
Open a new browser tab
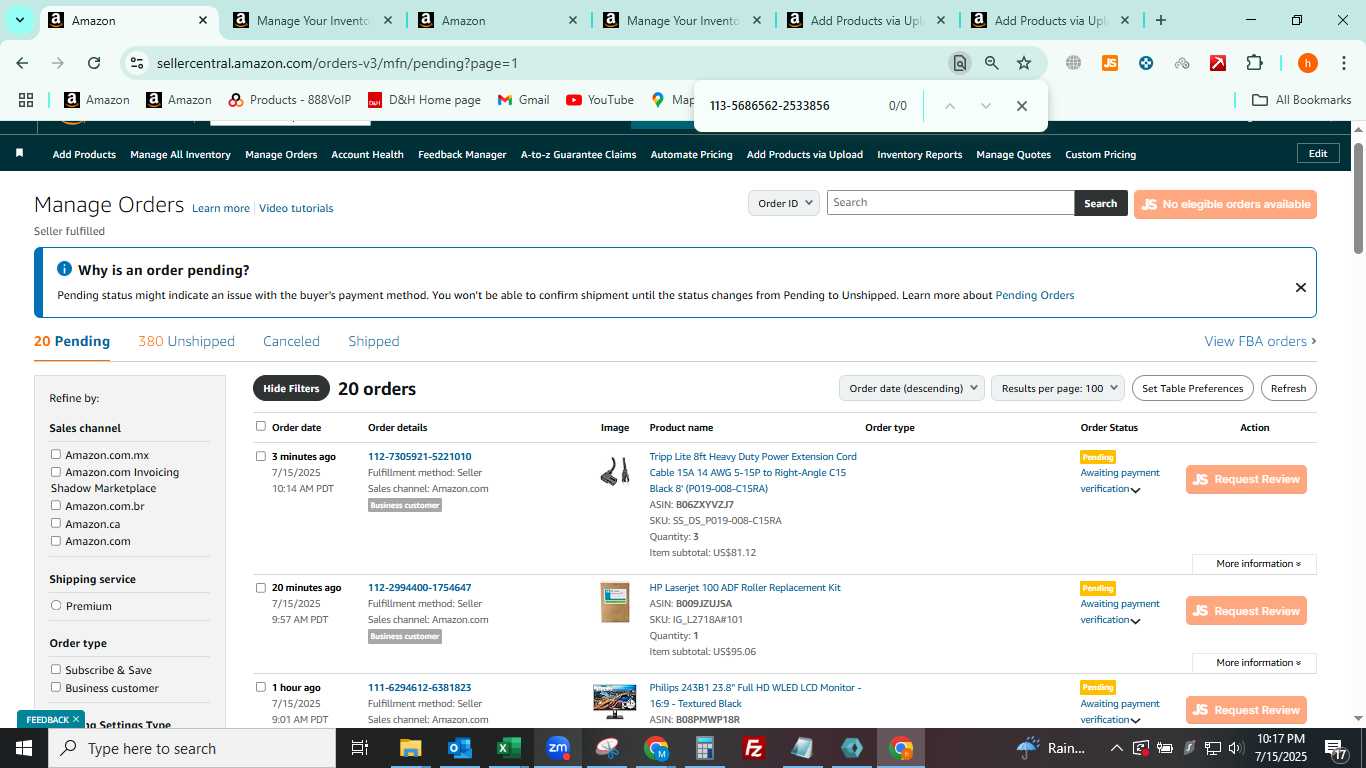pyautogui.click(x=1161, y=20)
